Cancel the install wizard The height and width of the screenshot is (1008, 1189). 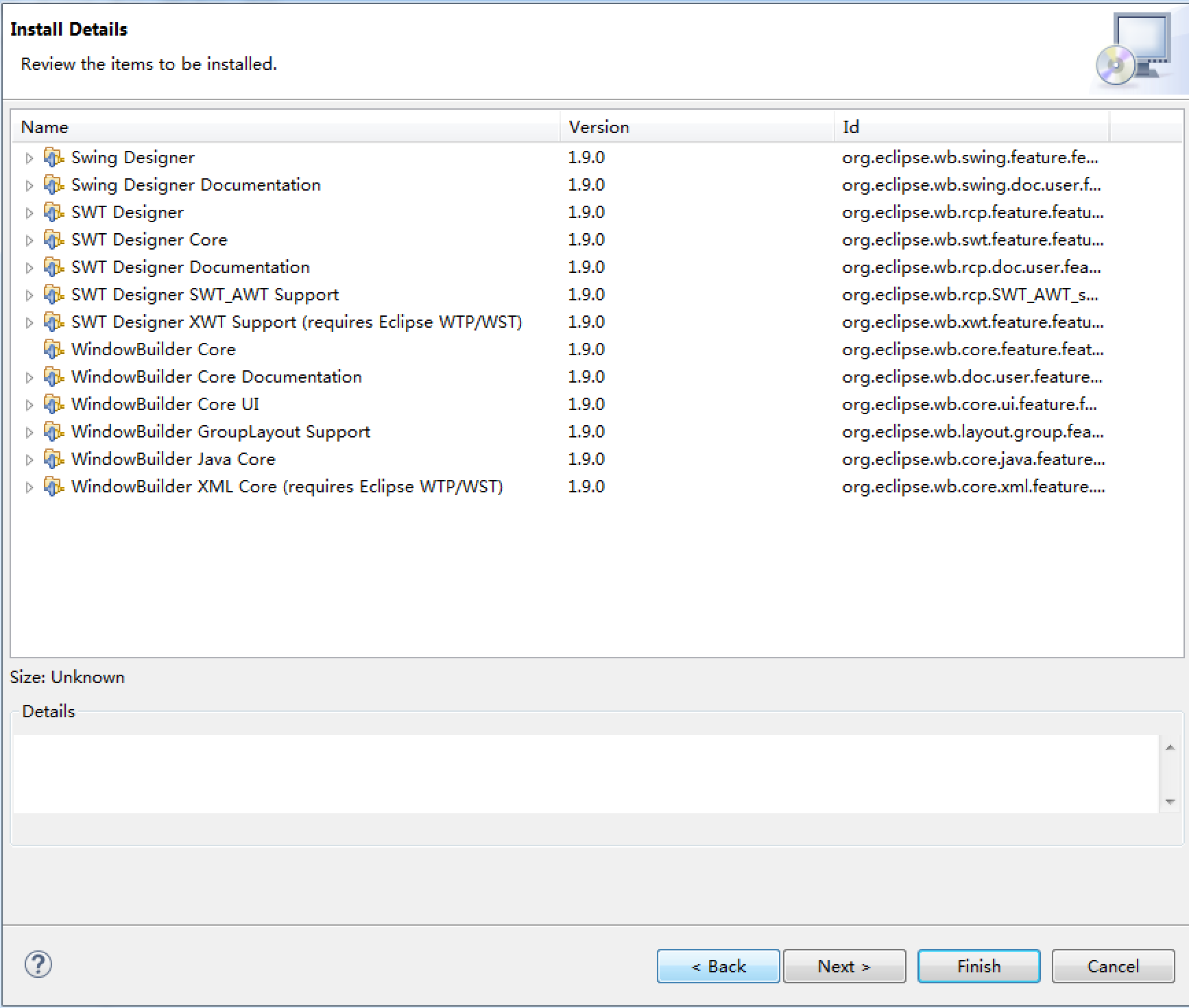pos(1113,966)
